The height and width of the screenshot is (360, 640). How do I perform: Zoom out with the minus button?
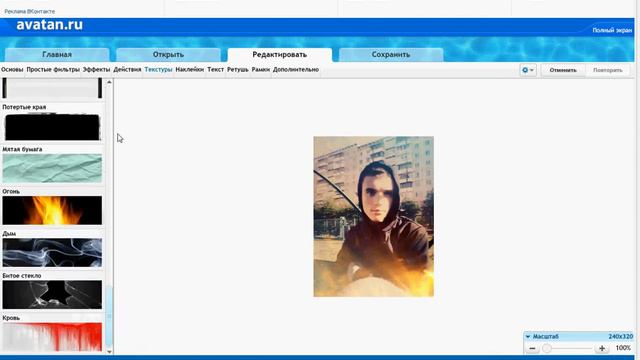532,348
